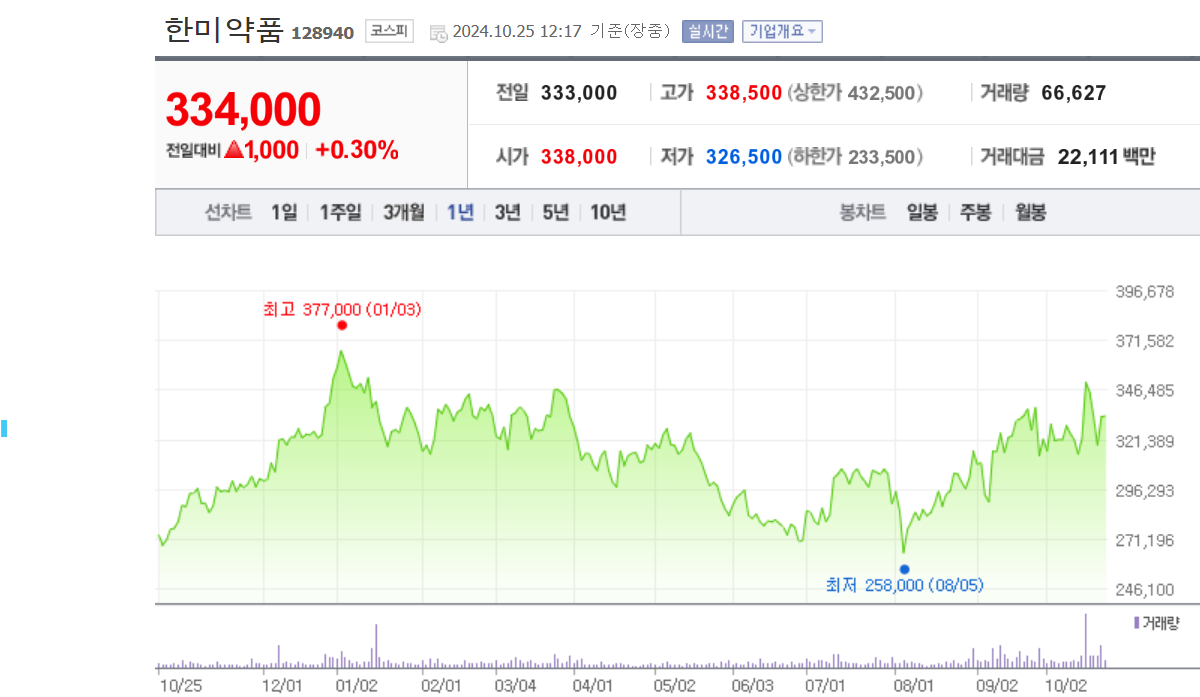The width and height of the screenshot is (1200, 697).
Task: Click the 최저 258,000 (08/05) label
Action: pos(905,585)
